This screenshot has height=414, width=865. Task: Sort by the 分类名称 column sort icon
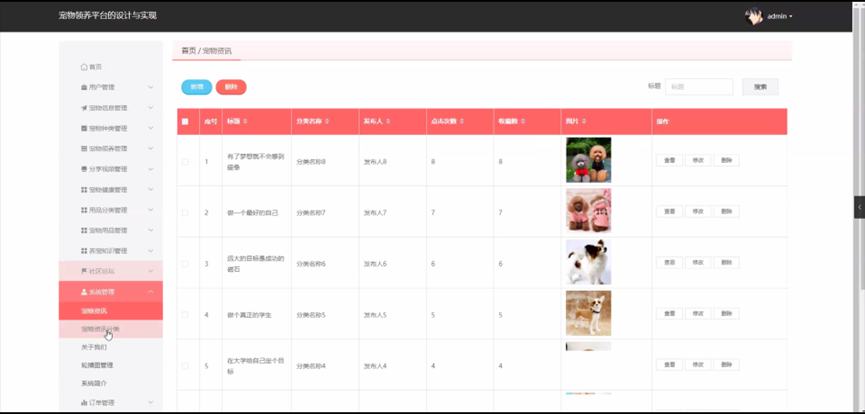pyautogui.click(x=327, y=121)
